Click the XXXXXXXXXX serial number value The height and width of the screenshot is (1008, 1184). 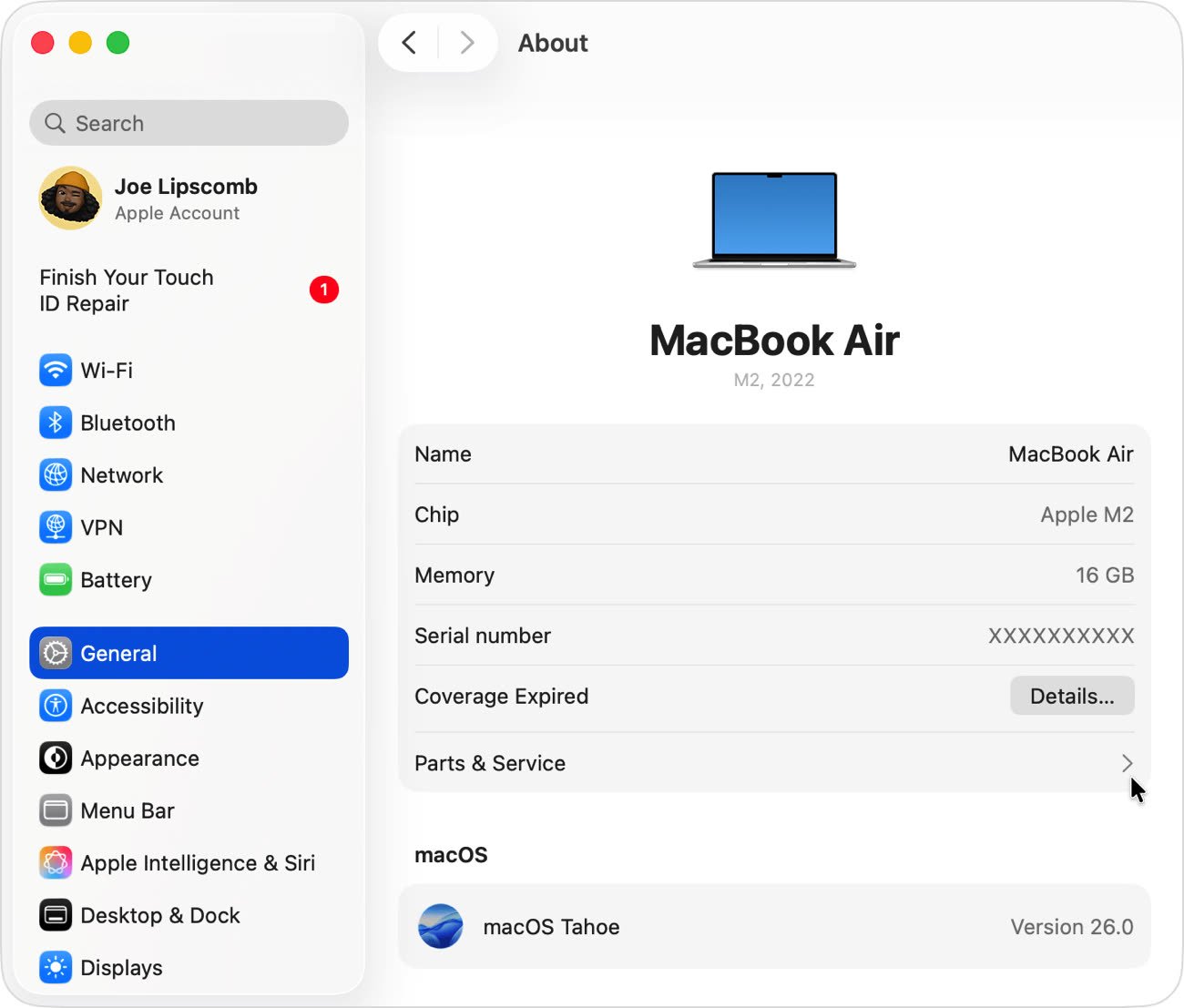pyautogui.click(x=1061, y=636)
